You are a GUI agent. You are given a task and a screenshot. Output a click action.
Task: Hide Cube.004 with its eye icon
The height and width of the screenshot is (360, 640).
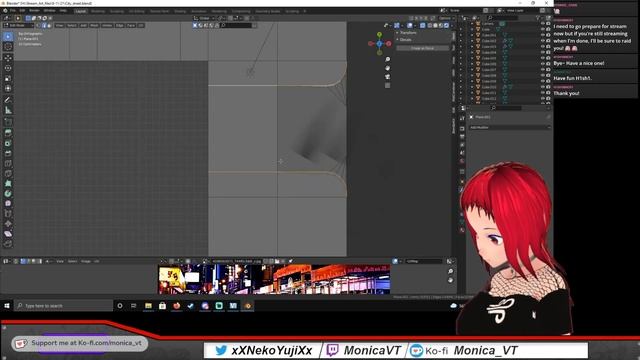point(543,53)
